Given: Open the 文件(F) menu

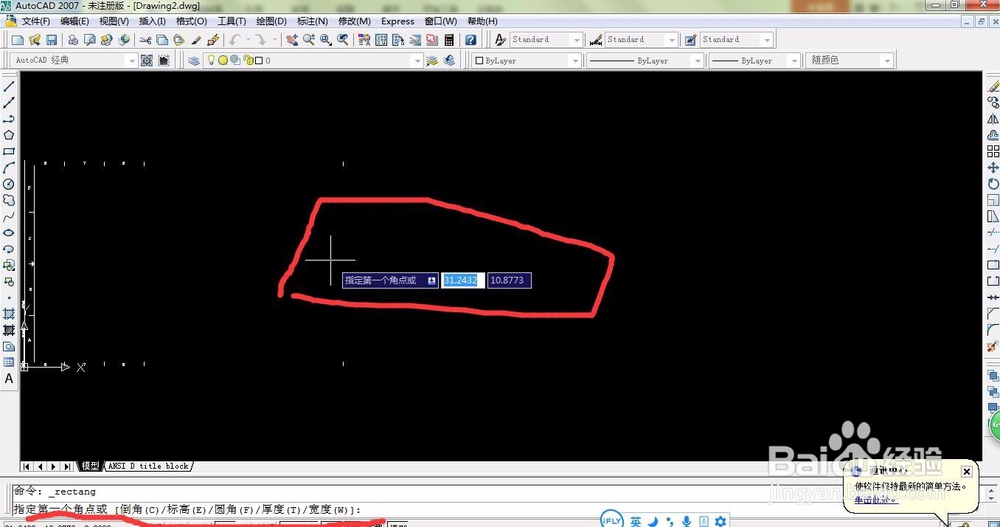Looking at the screenshot, I should tap(36, 21).
